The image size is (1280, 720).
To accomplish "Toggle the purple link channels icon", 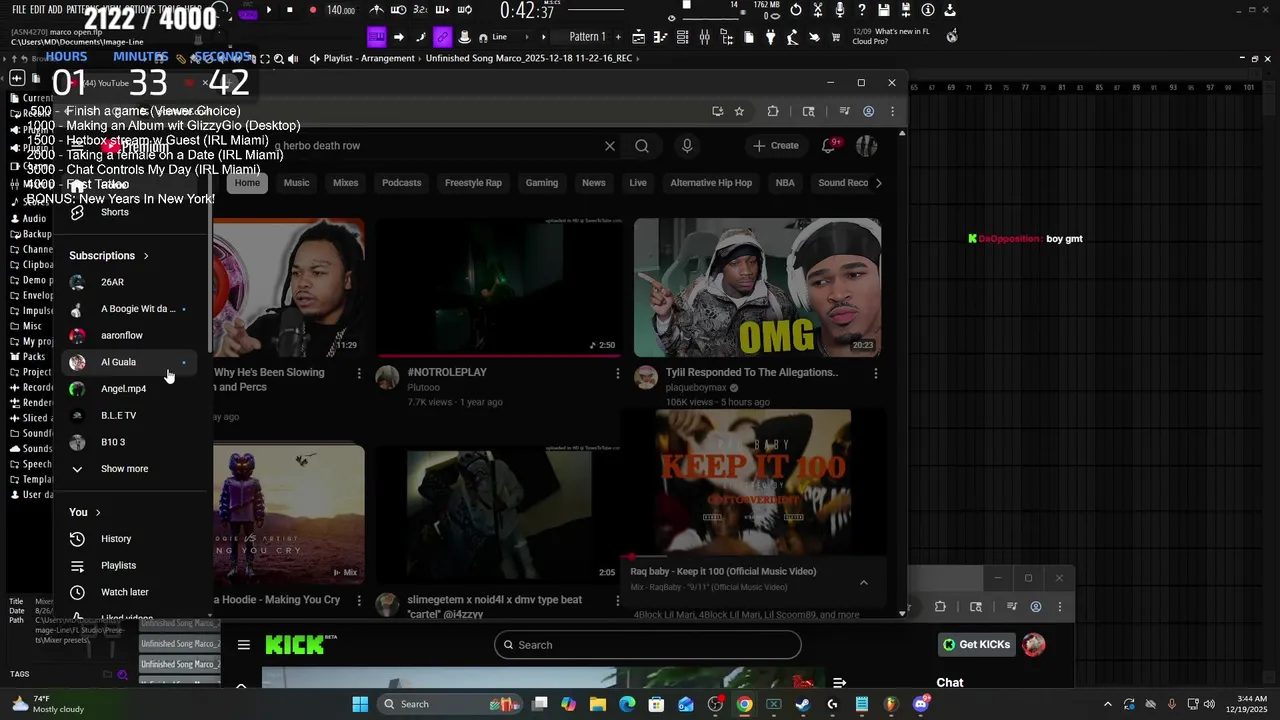I will coord(442,37).
